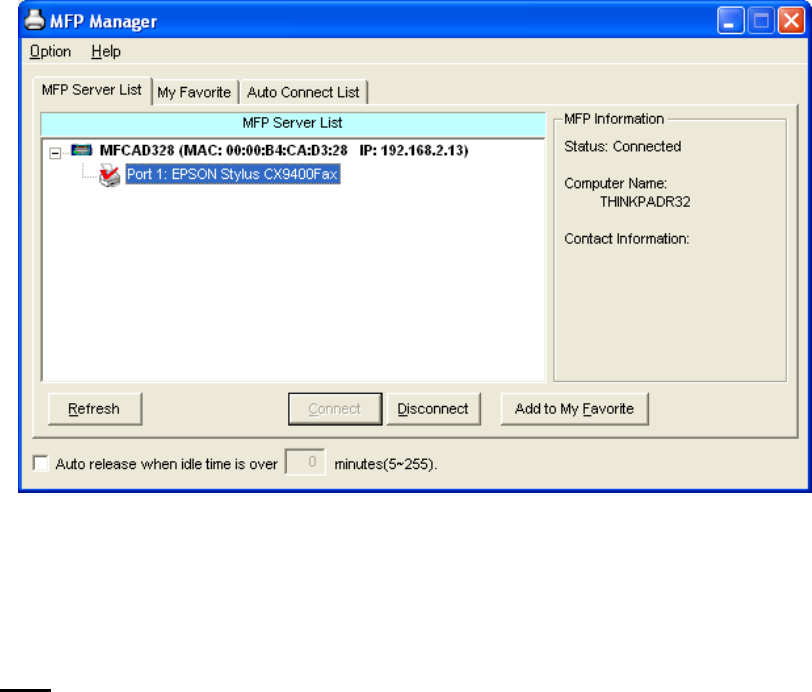Open the Help menu
812x692 pixels.
[x=106, y=51]
